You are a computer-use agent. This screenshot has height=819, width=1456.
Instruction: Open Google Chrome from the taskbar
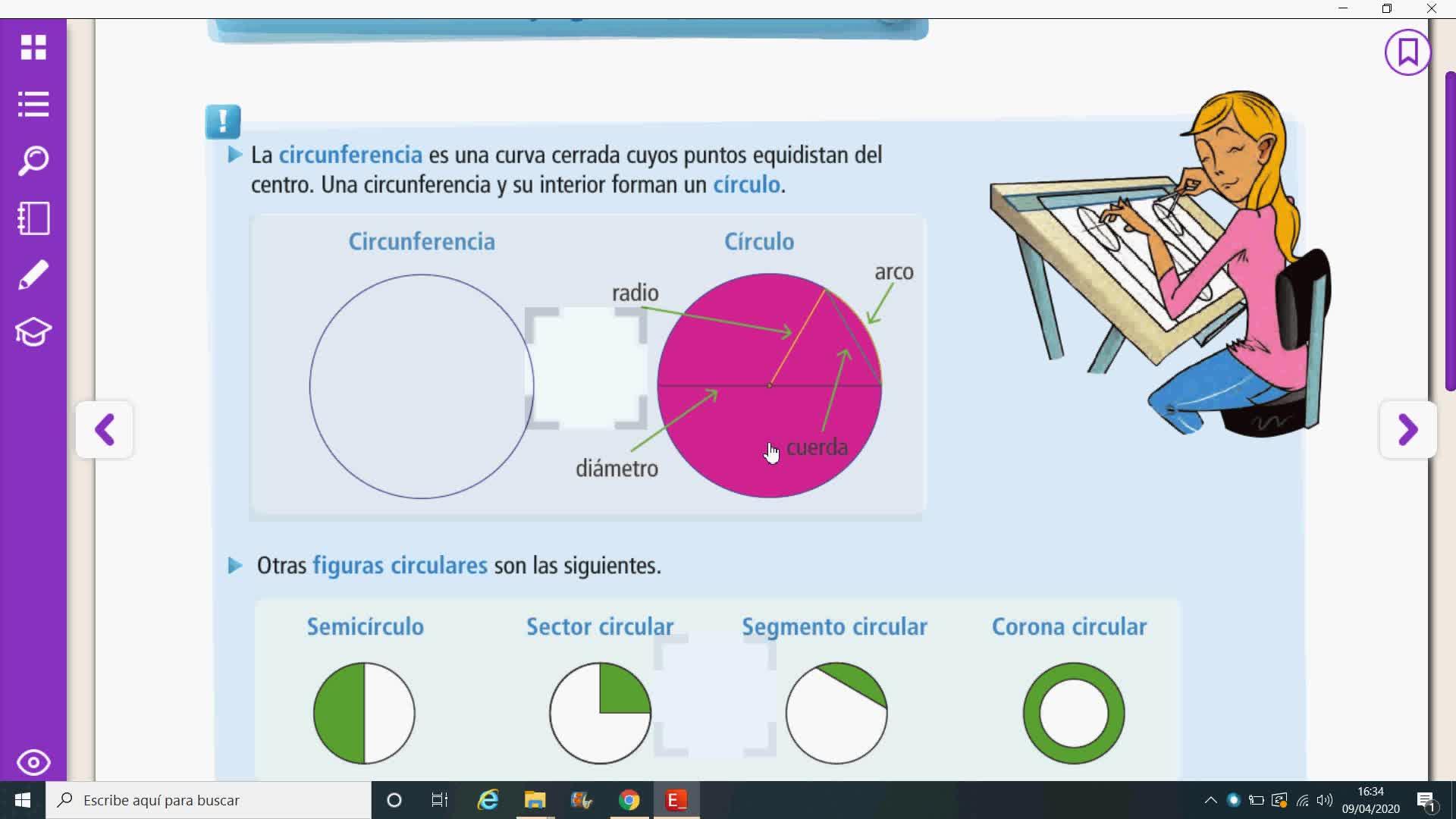pos(629,800)
